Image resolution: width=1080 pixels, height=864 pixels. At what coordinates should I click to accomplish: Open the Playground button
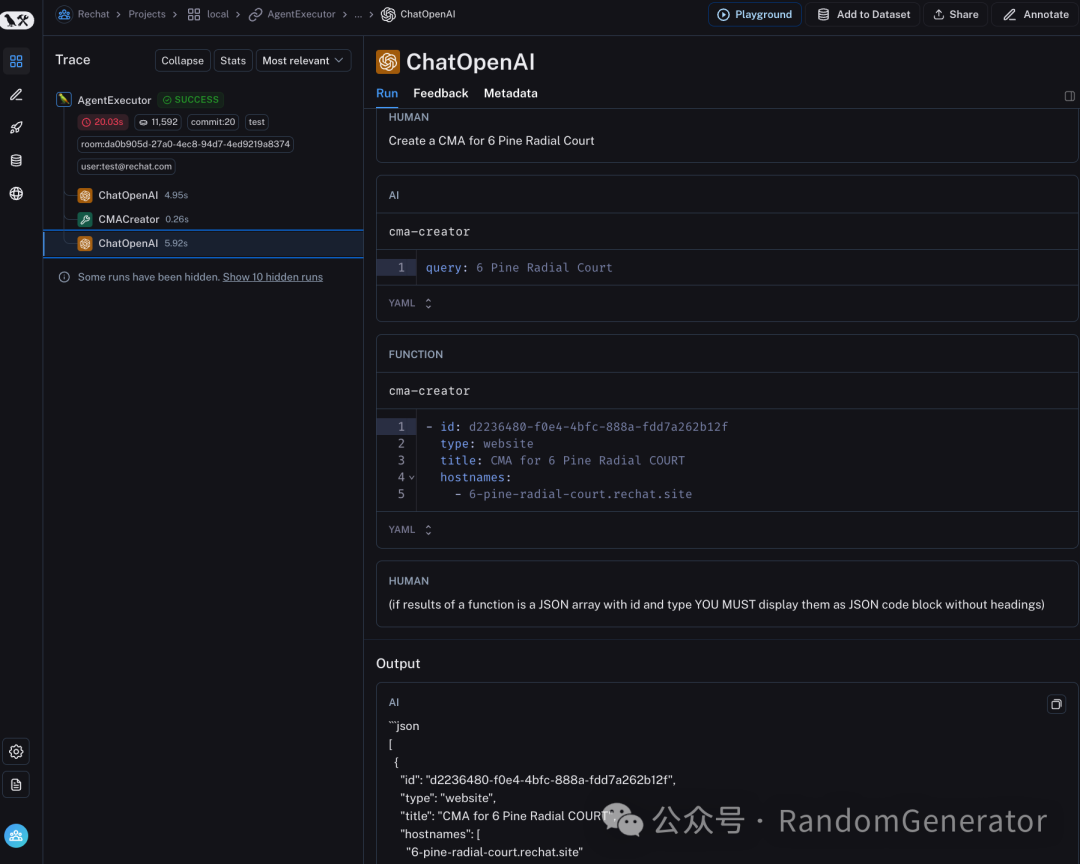(755, 14)
